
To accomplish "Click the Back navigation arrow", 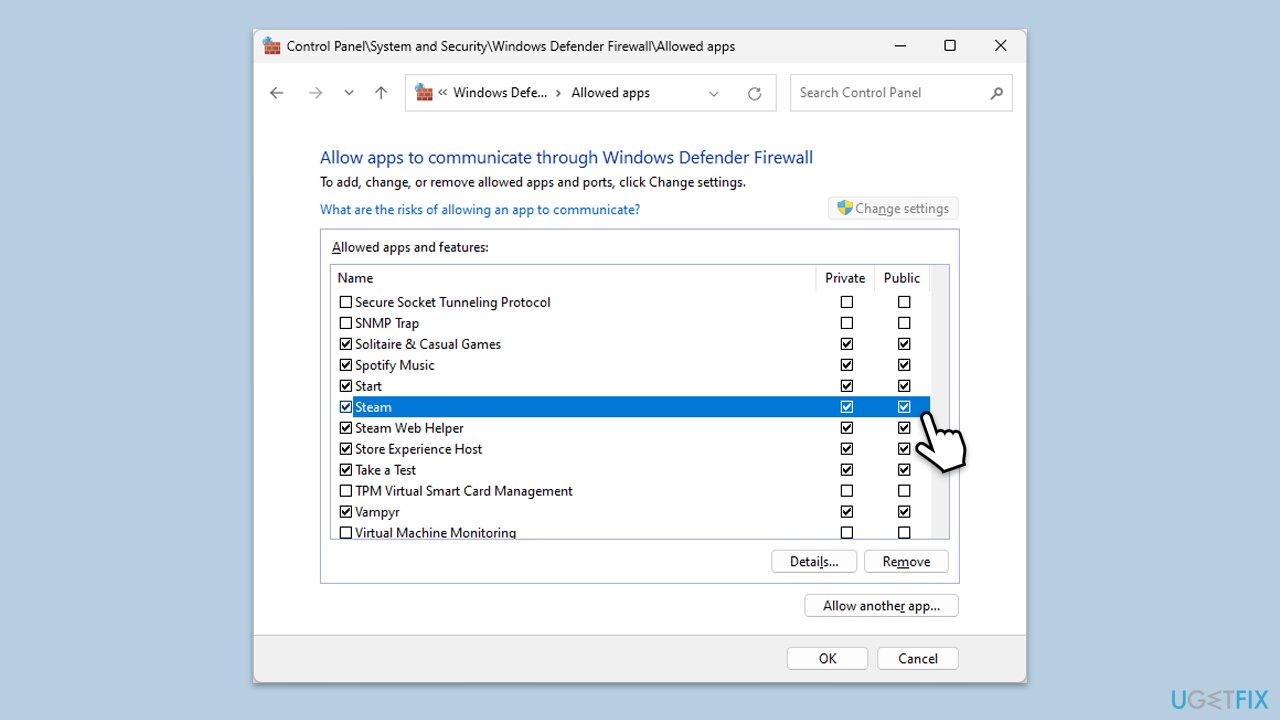I will tap(277, 93).
